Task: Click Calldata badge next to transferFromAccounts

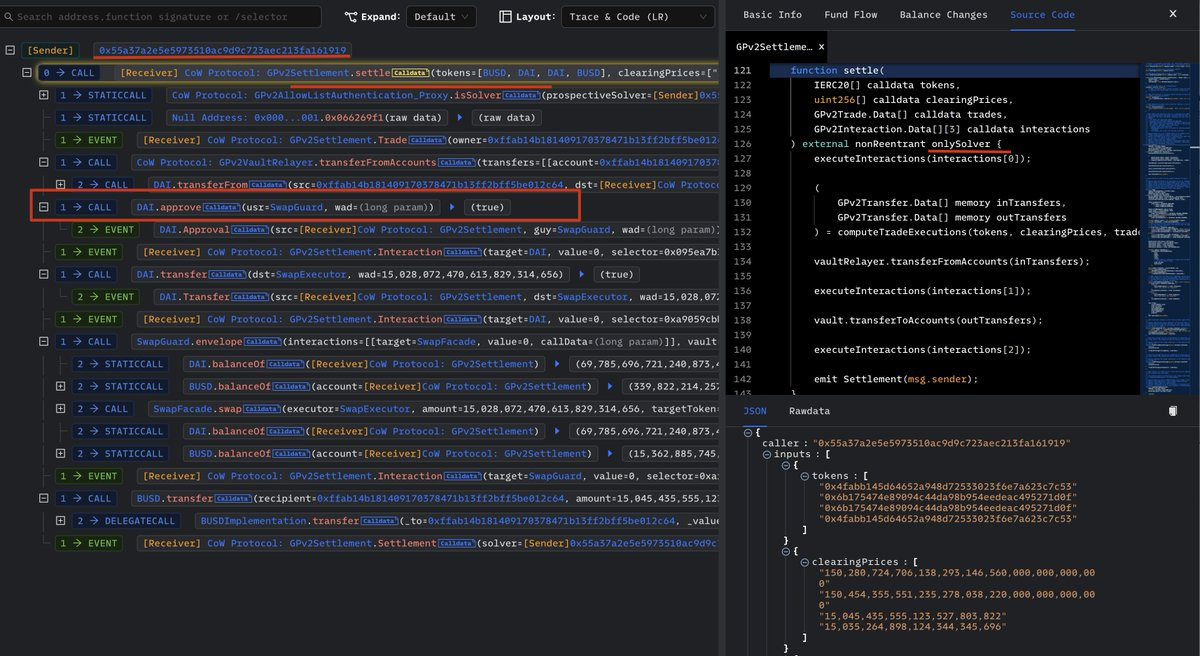Action: coord(457,162)
